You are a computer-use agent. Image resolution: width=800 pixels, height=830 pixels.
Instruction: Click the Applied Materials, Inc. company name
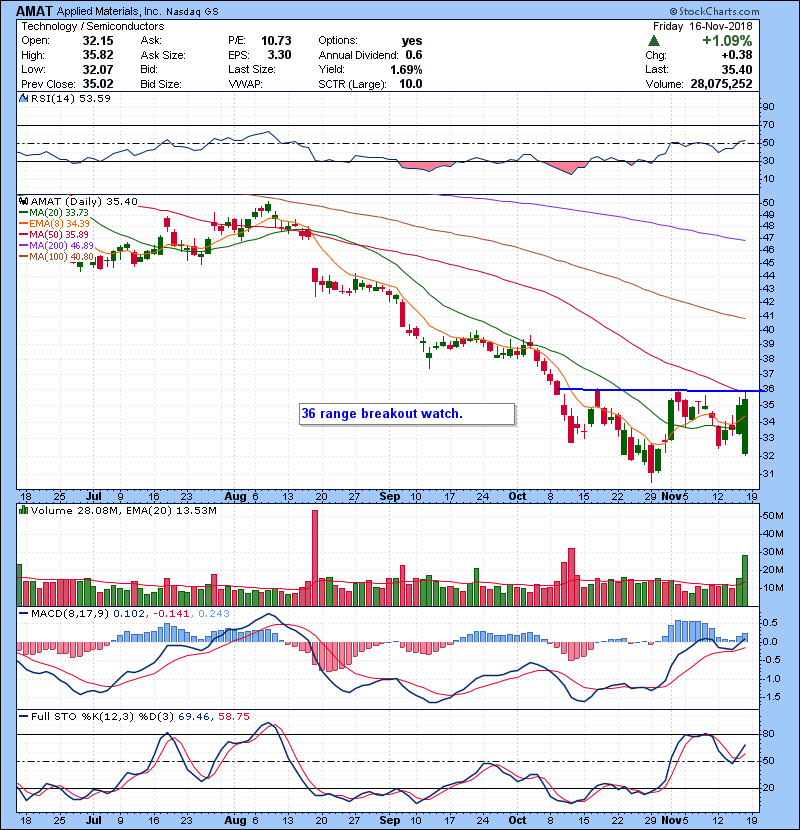coord(109,12)
